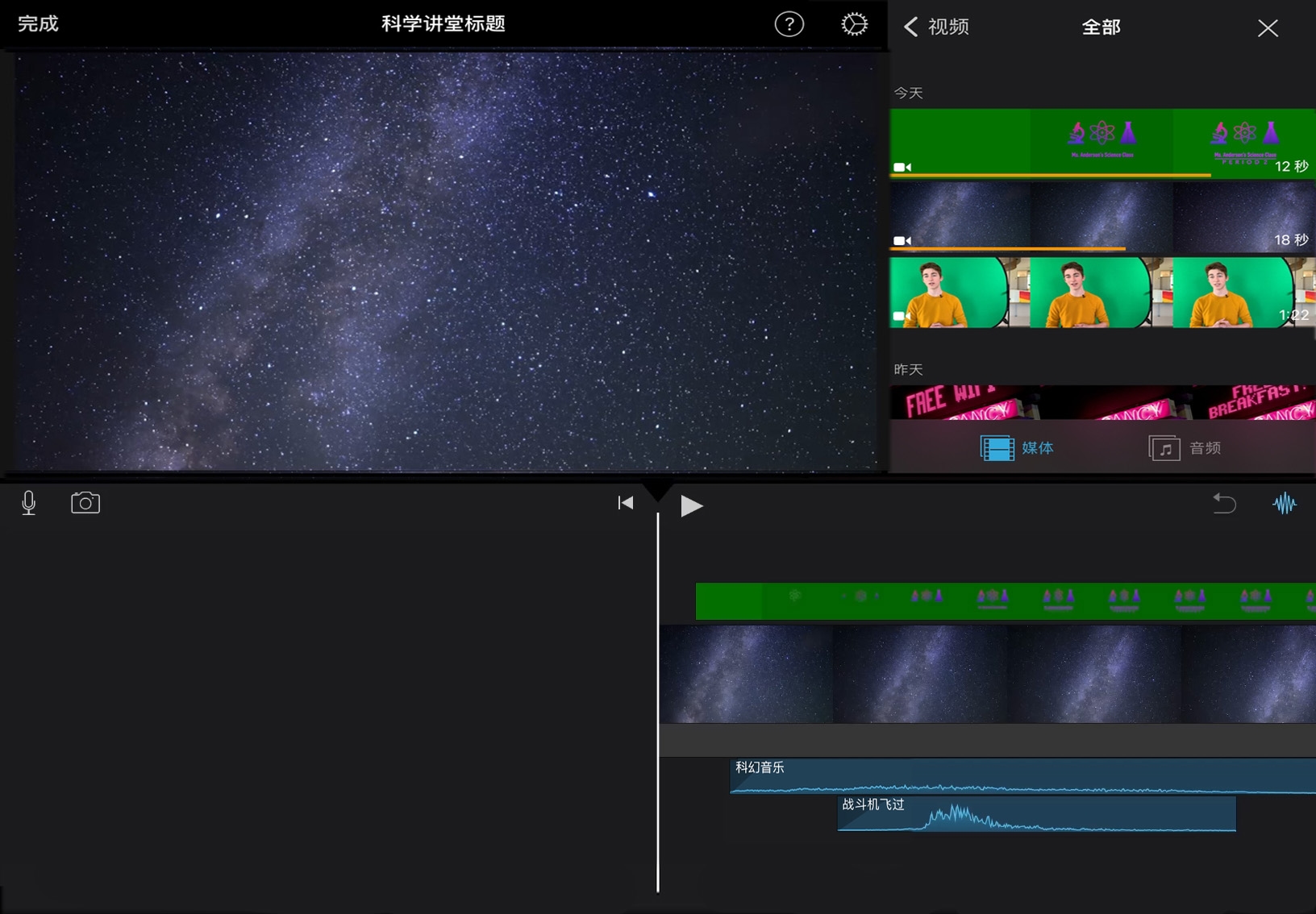The image size is (1316, 914).
Task: Switch to the 媒体 tab
Action: pos(1017,448)
